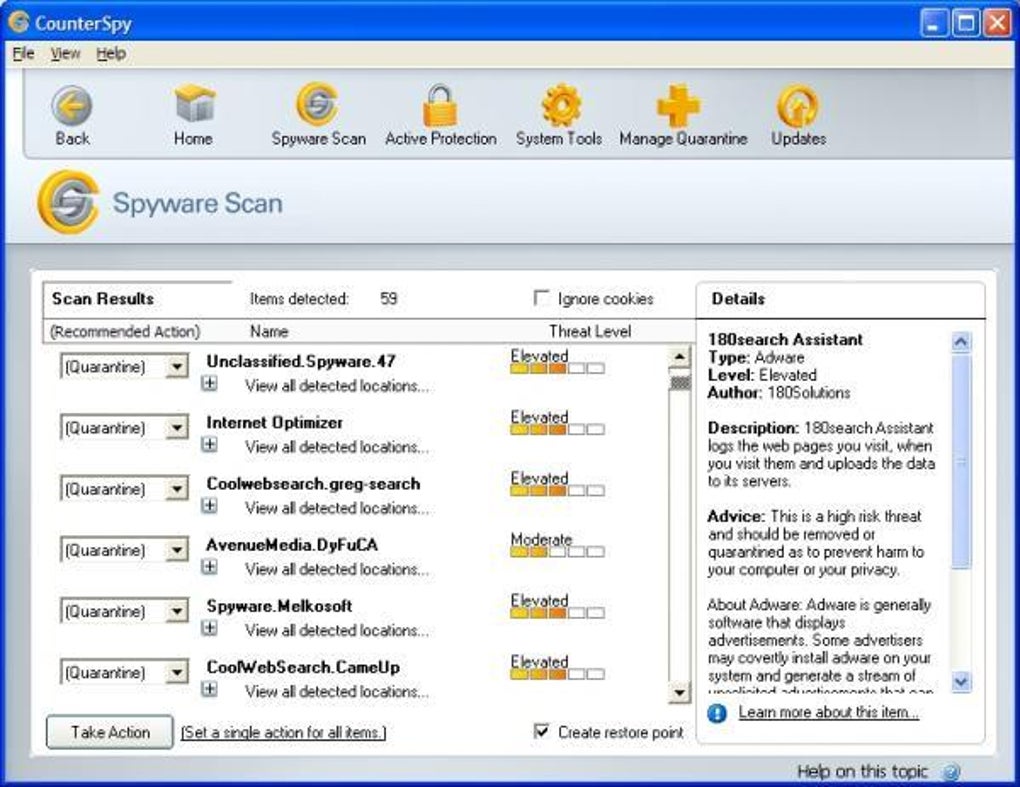Click View all detected locations under Internet Optimizer
Screen dimensions: 1020x787
[337, 447]
